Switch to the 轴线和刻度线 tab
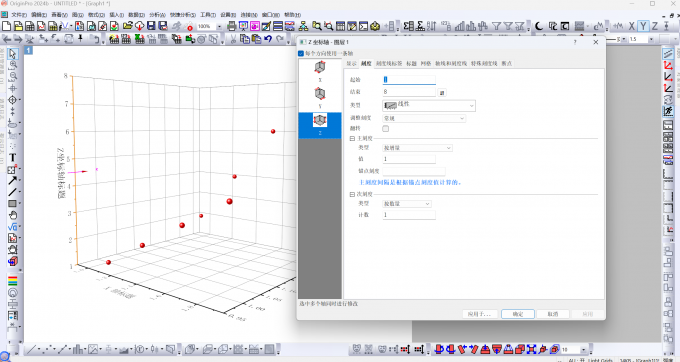Image resolution: width=680 pixels, height=362 pixels. pos(451,63)
